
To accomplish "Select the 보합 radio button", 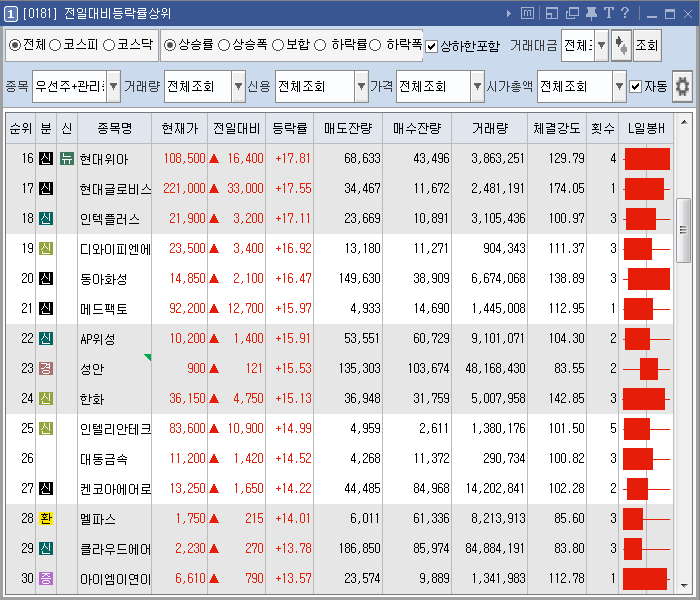I will point(278,45).
